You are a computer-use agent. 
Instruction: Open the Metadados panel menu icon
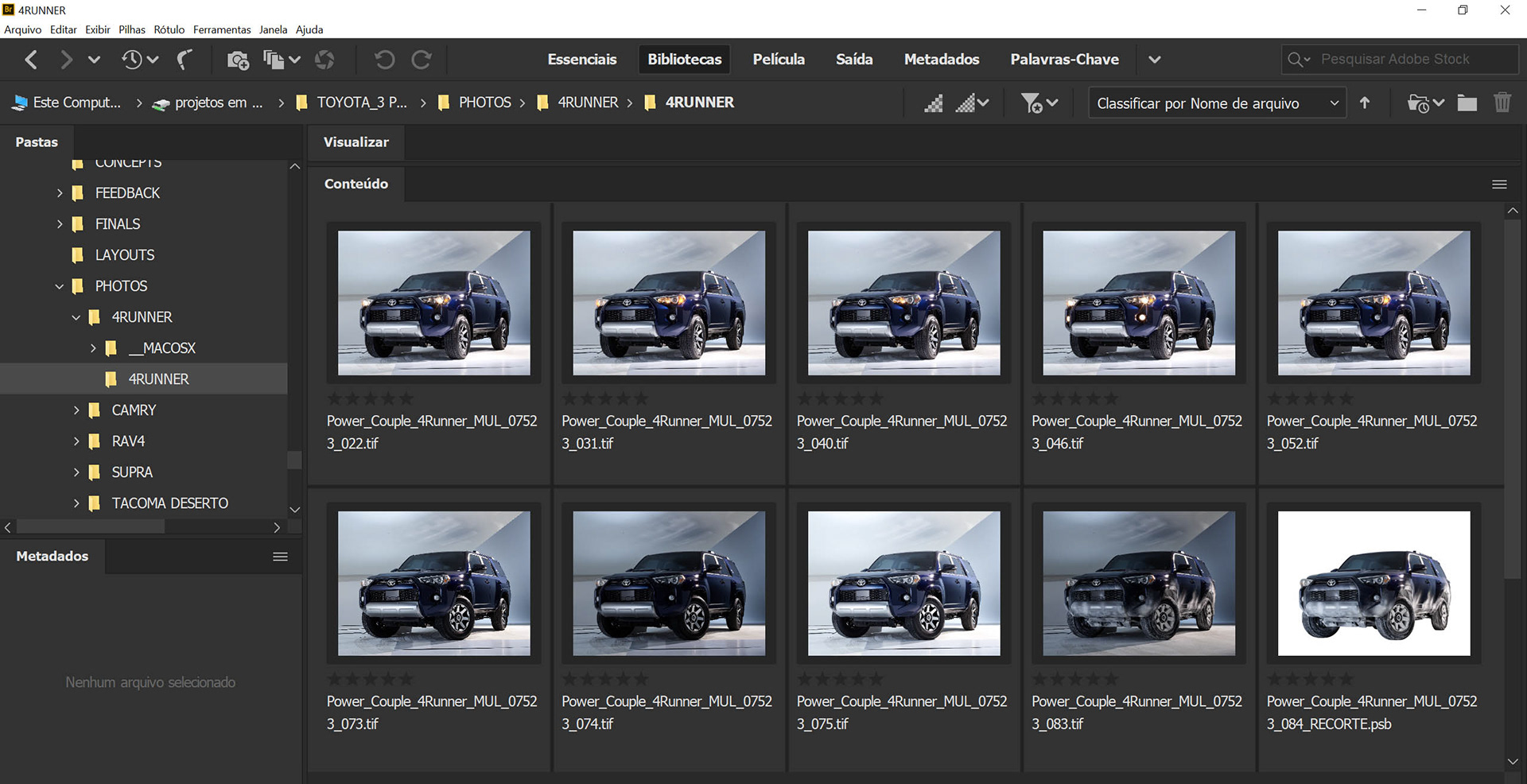[x=280, y=557]
